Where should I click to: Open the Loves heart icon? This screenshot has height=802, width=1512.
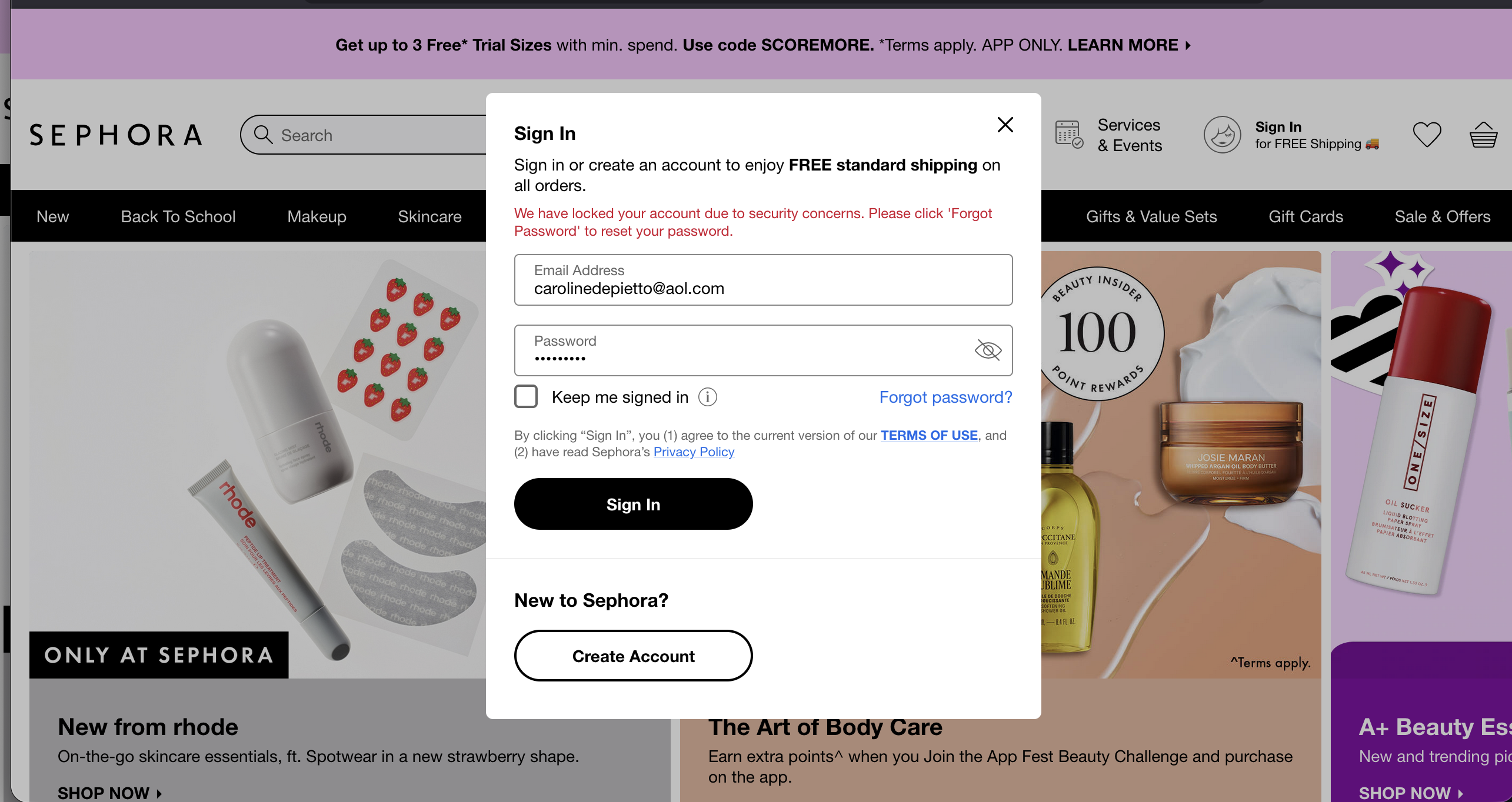click(1427, 135)
